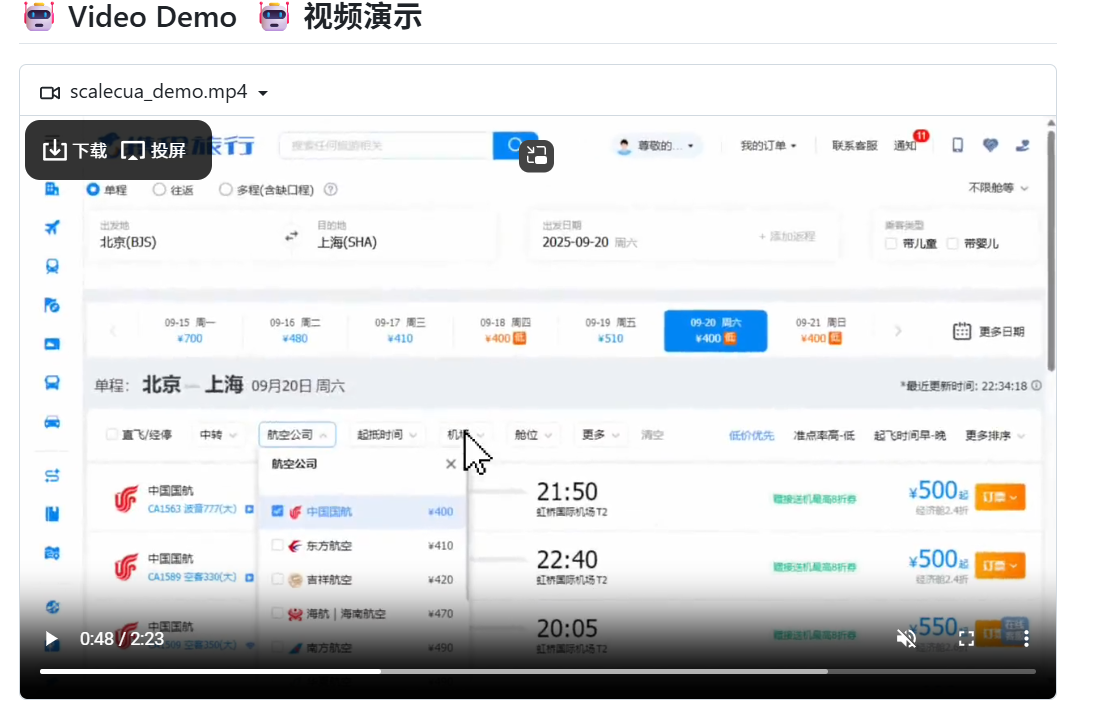Collapse 航空公司 filter dropdown

click(x=297, y=434)
